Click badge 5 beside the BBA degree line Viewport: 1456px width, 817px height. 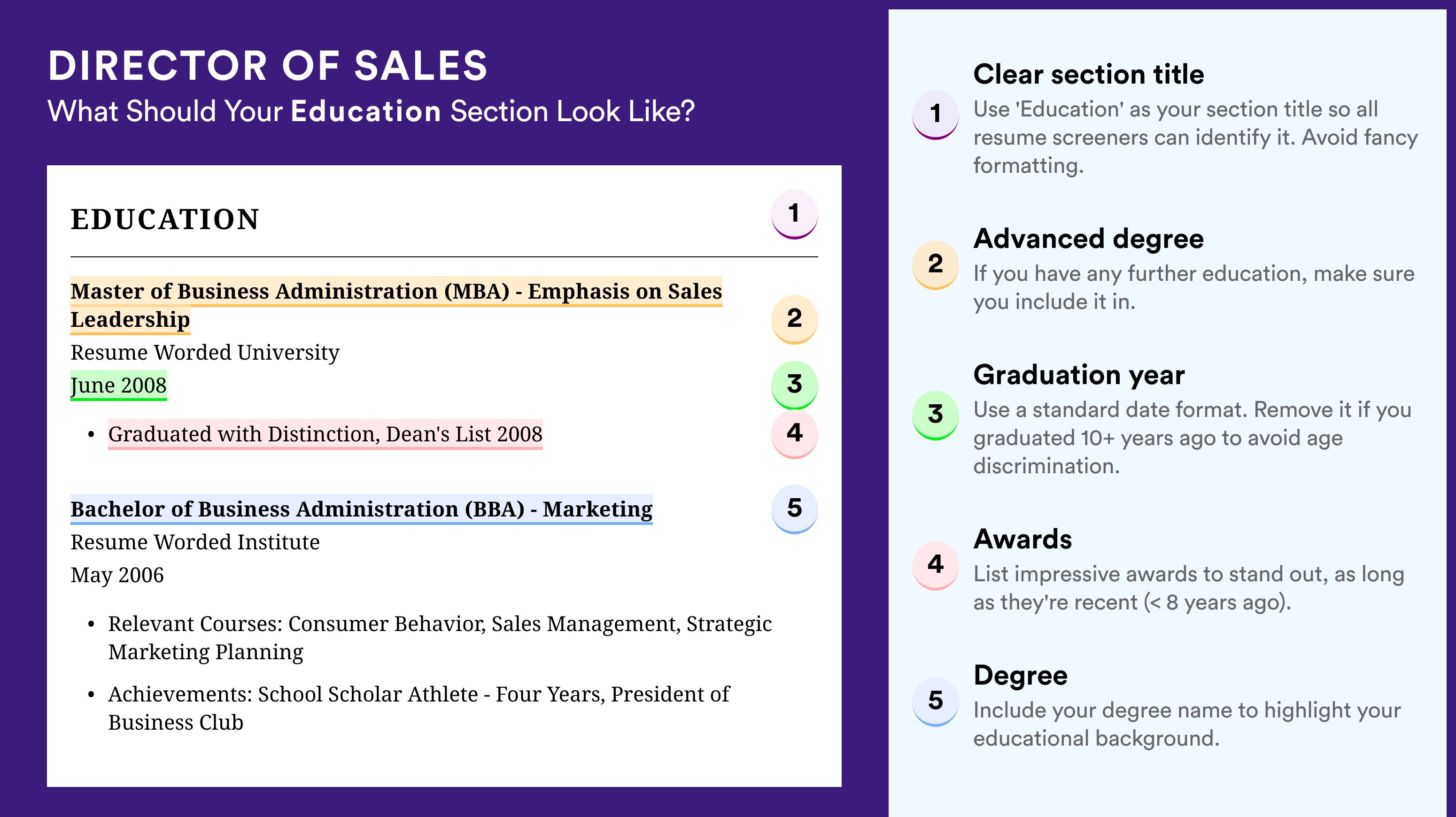794,509
